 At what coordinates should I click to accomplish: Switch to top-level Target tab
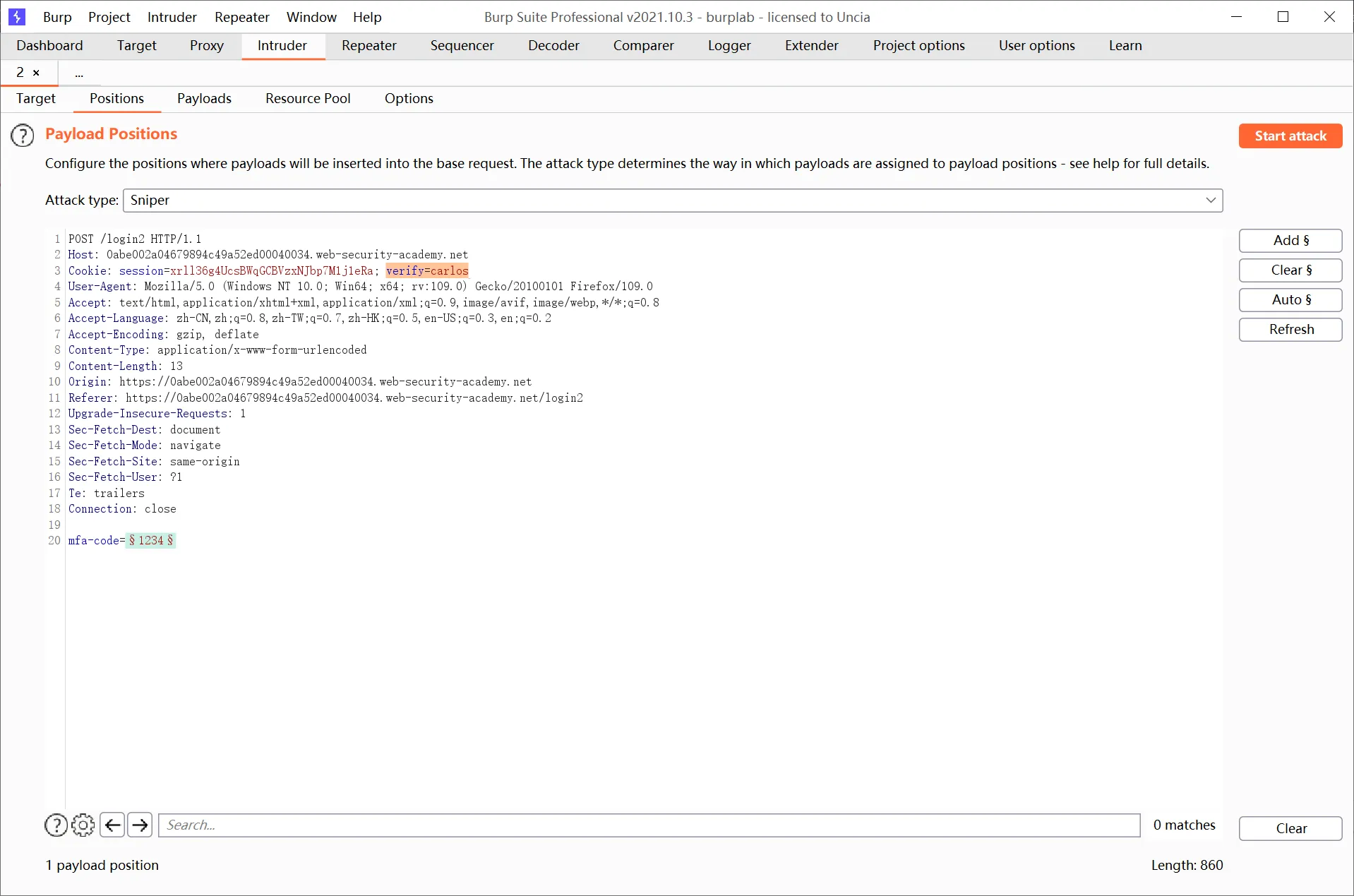pyautogui.click(x=136, y=45)
